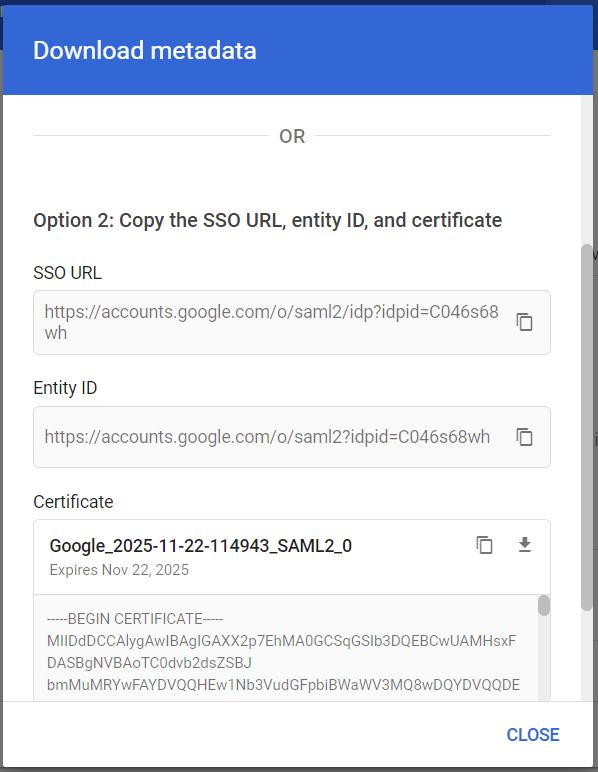Click the OR divider label
This screenshot has width=598, height=772.
coord(292,136)
